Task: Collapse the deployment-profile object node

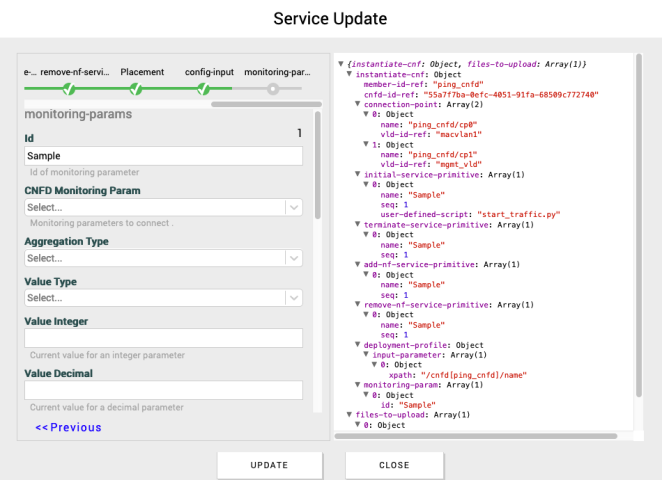Action: (357, 345)
